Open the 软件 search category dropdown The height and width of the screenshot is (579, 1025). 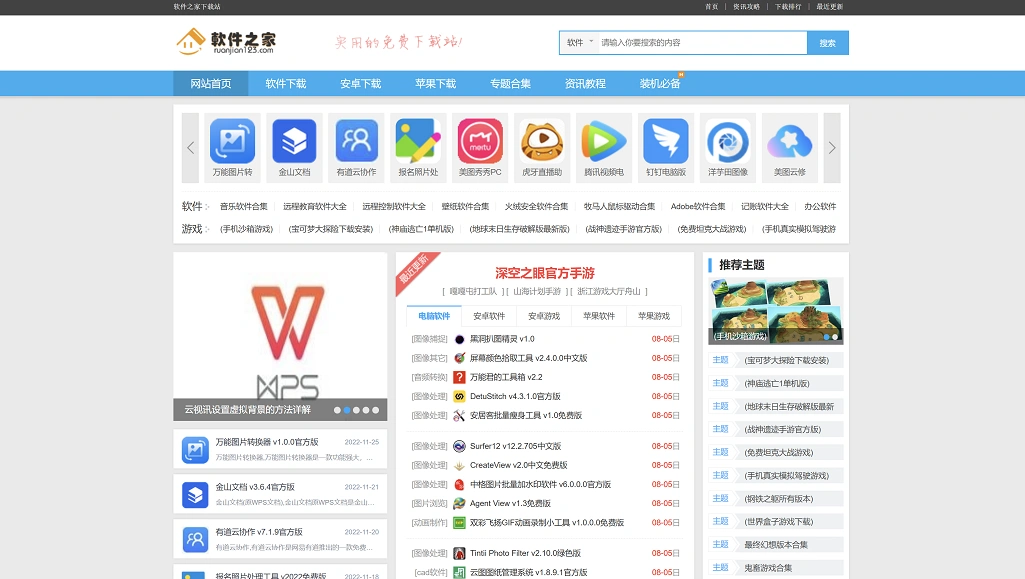coord(577,43)
